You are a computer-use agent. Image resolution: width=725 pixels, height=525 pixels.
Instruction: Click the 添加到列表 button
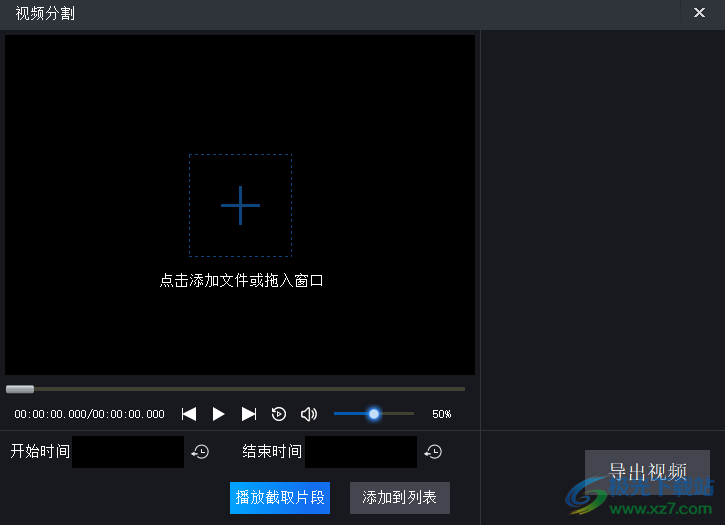[x=400, y=498]
